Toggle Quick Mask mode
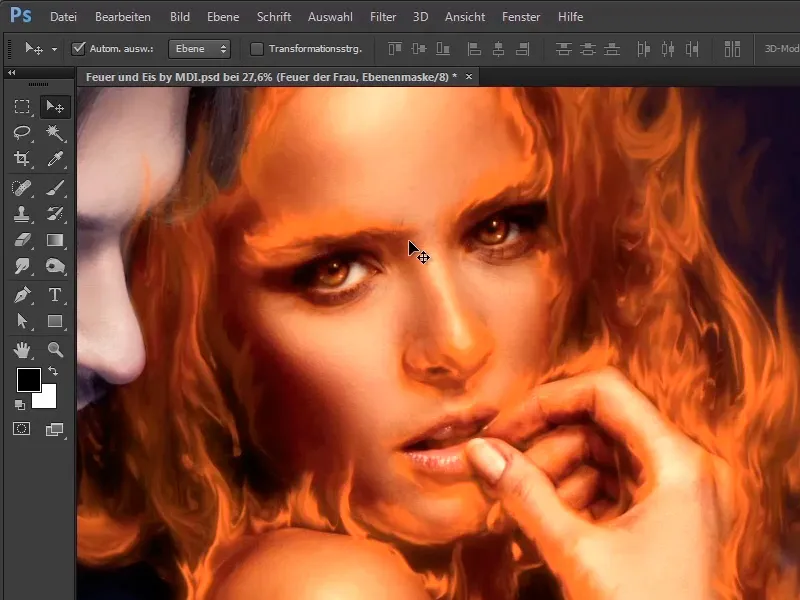Image resolution: width=800 pixels, height=600 pixels. coord(21,429)
